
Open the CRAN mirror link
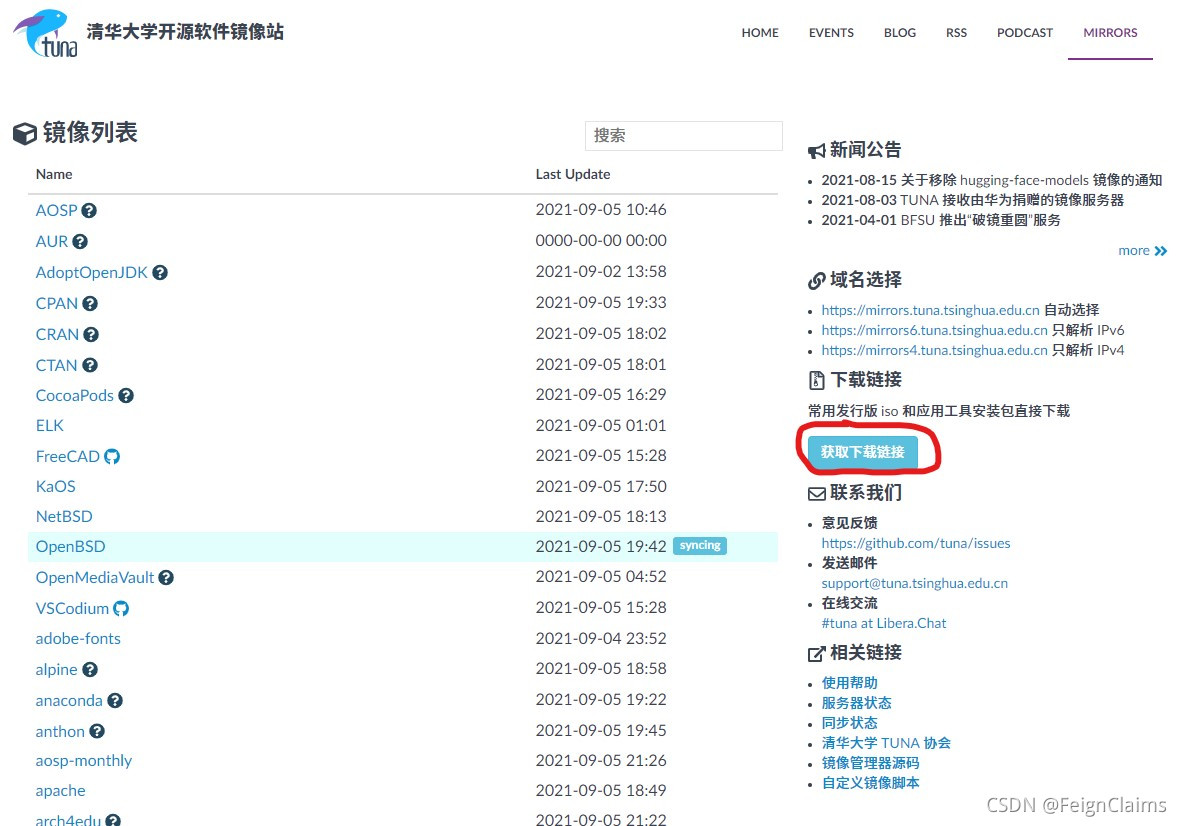[x=57, y=335]
